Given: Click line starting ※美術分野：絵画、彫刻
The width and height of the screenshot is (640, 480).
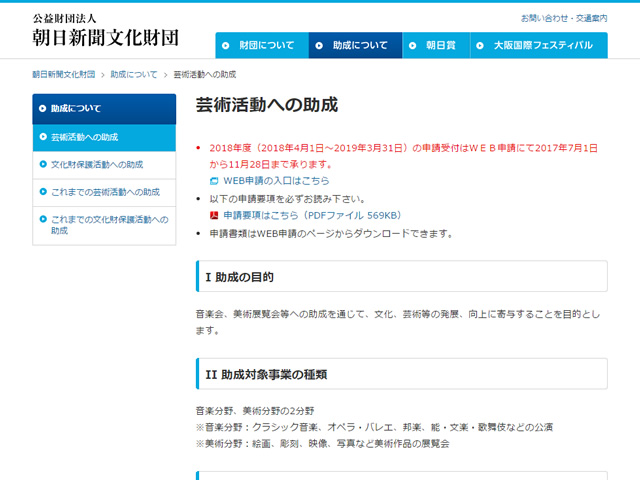Looking at the screenshot, I should (x=322, y=444).
